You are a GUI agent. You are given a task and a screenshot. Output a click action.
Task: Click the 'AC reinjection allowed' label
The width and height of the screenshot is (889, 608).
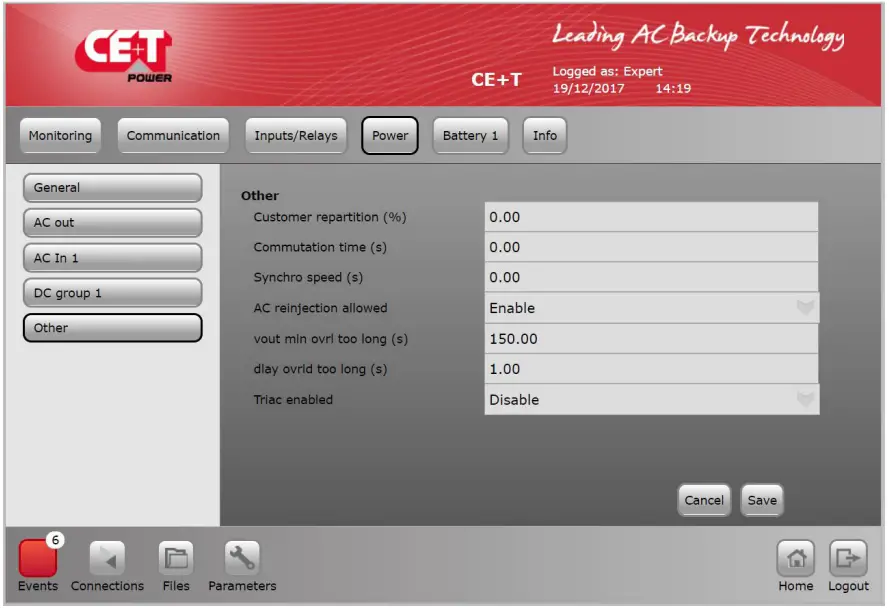click(x=320, y=308)
